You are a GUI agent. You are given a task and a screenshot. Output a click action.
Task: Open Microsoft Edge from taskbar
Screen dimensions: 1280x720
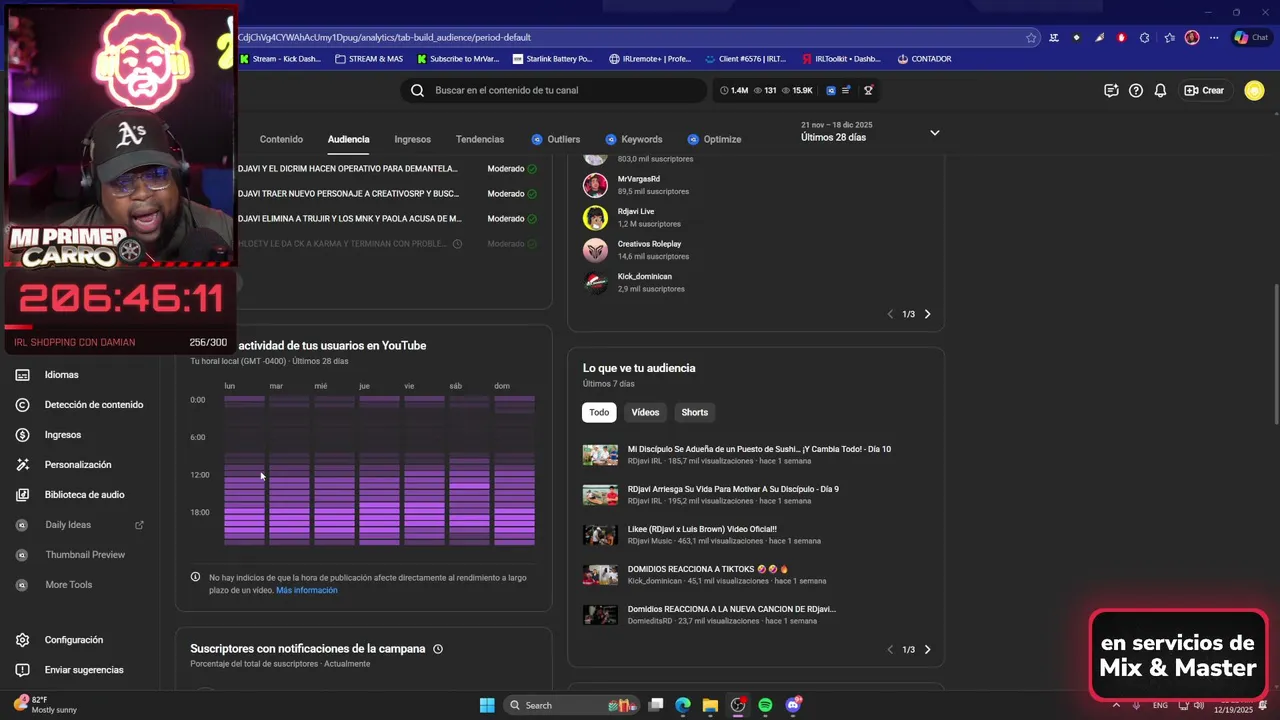[x=683, y=705]
